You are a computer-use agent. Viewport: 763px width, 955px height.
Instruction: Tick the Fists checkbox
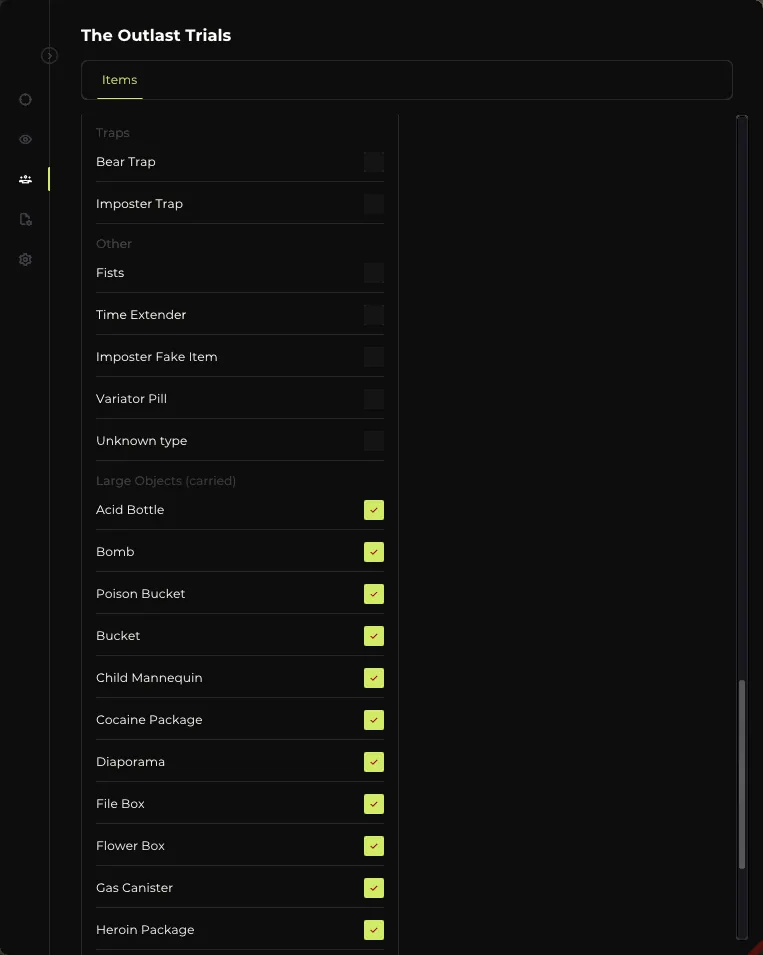coord(374,273)
